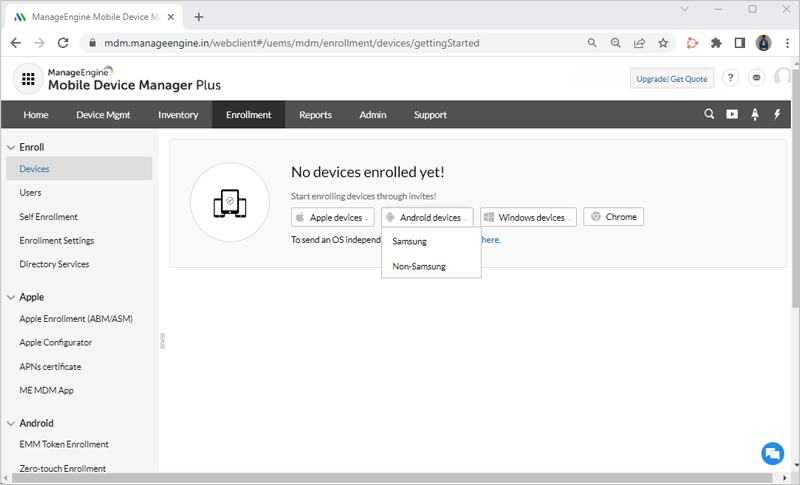
Task: Switch to the Inventory tab
Action: point(178,114)
